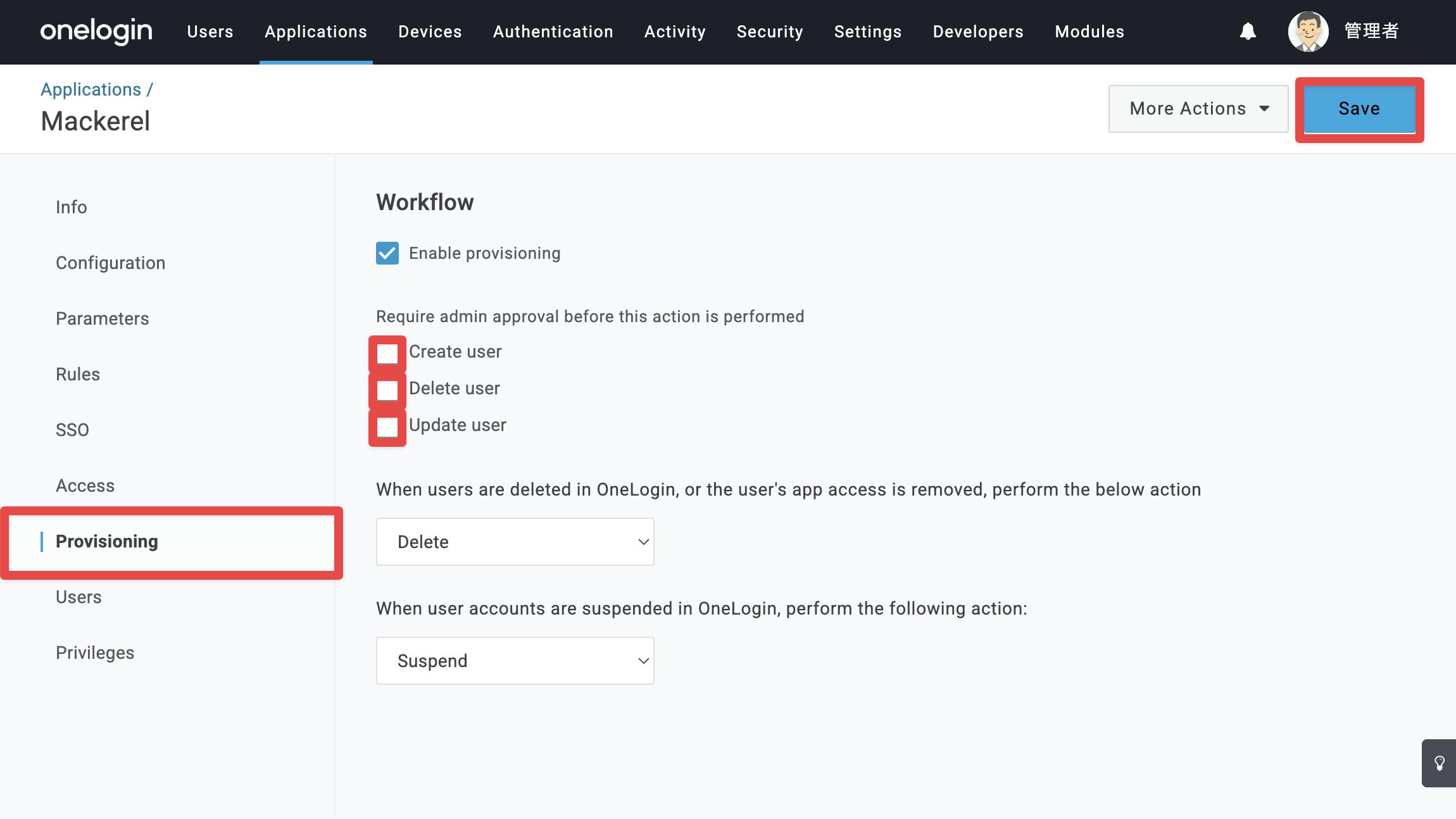Image resolution: width=1456 pixels, height=819 pixels.
Task: Click the Create user label
Action: point(455,351)
